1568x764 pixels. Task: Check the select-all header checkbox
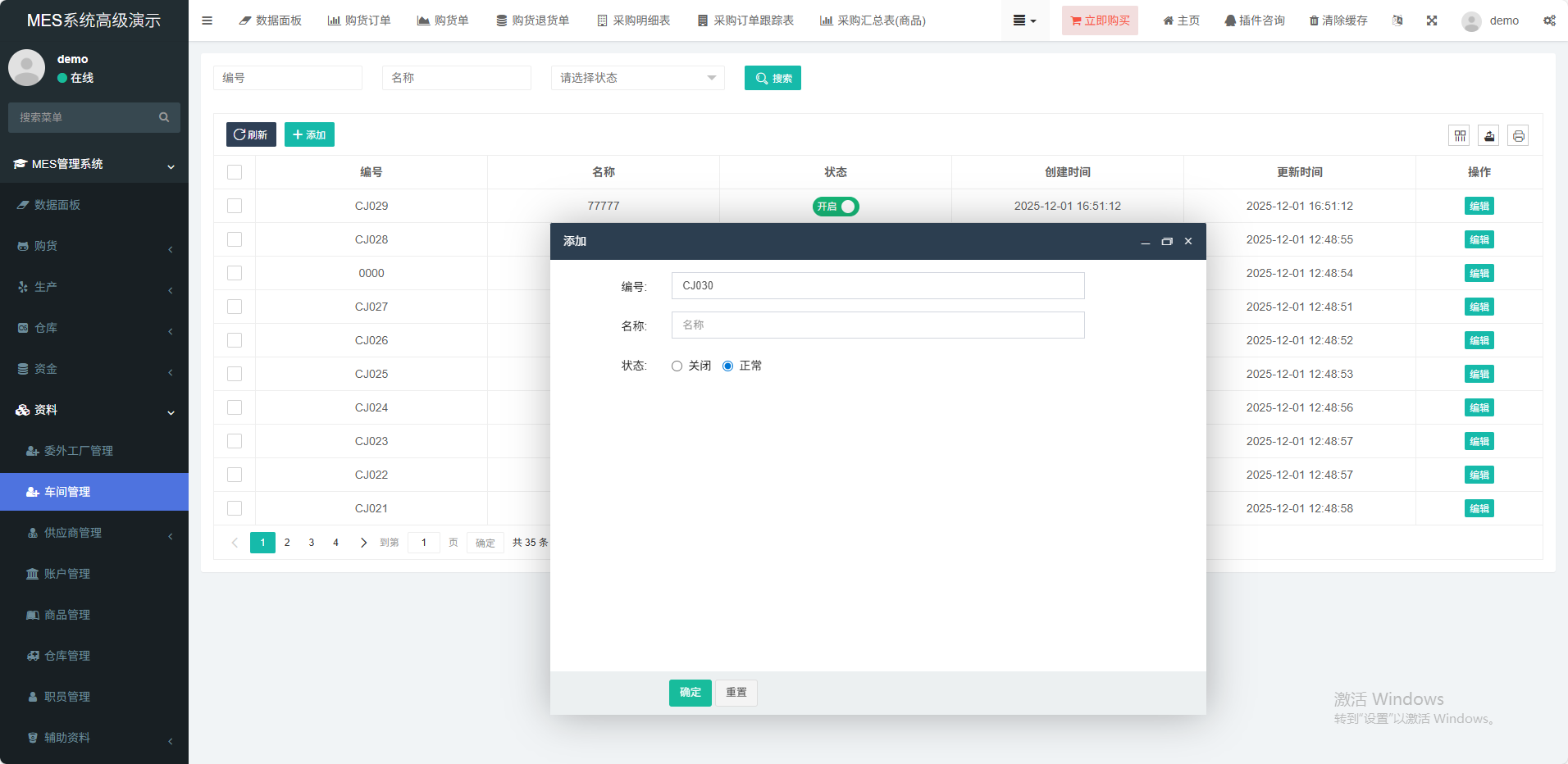[235, 172]
